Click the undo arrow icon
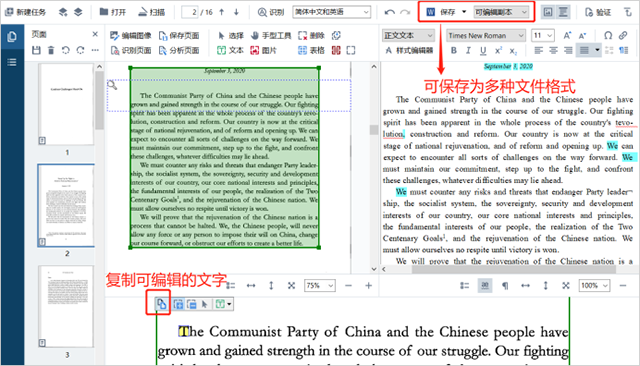 tap(390, 12)
